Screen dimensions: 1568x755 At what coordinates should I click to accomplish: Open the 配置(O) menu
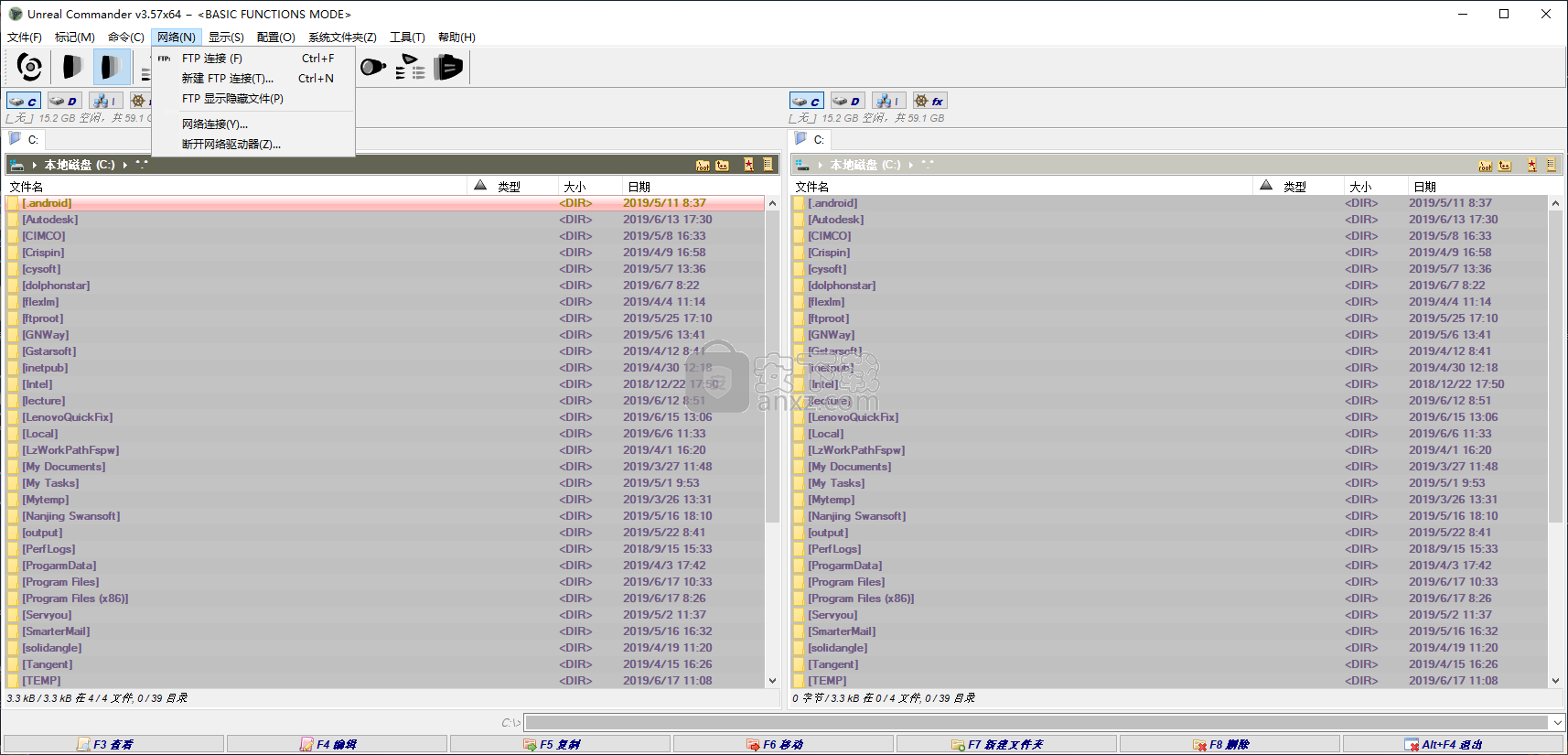pos(276,38)
